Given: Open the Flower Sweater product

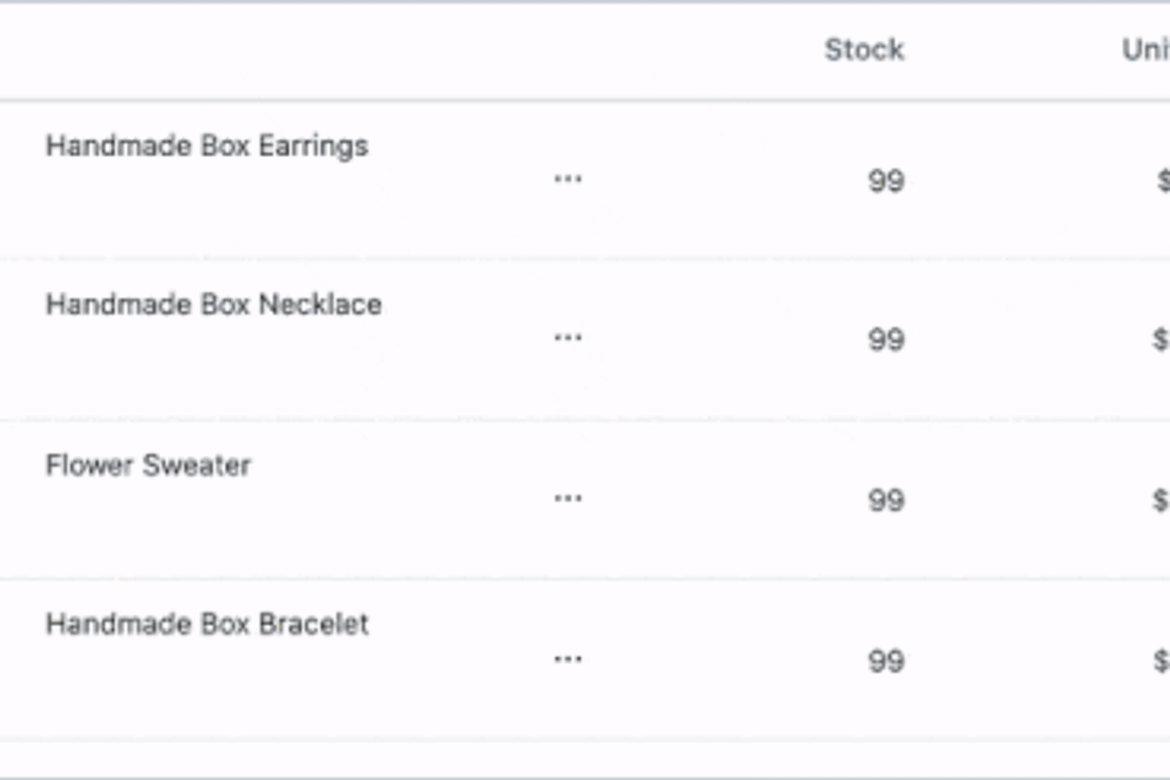Looking at the screenshot, I should pos(146,464).
